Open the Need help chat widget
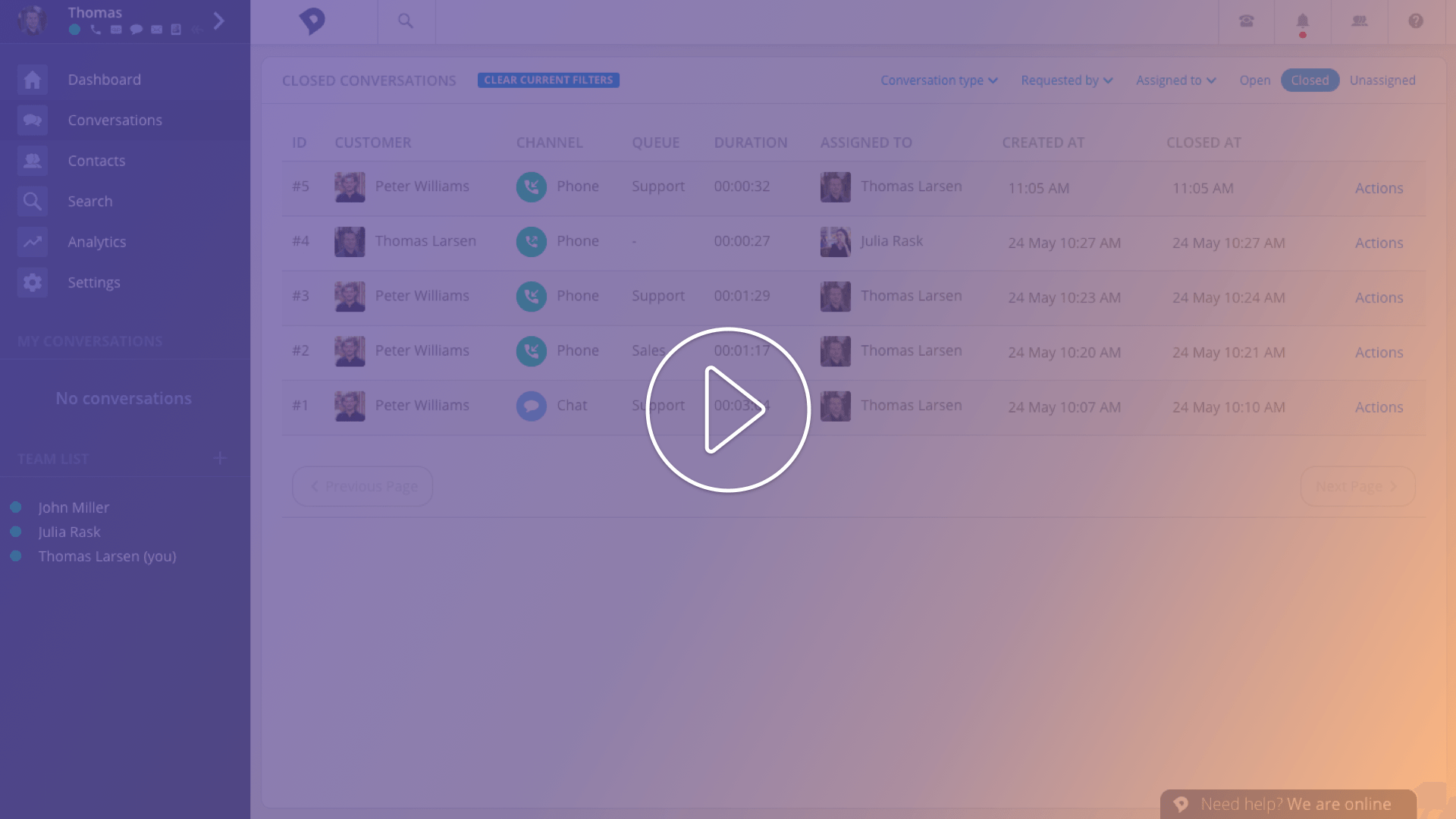 pyautogui.click(x=1288, y=804)
